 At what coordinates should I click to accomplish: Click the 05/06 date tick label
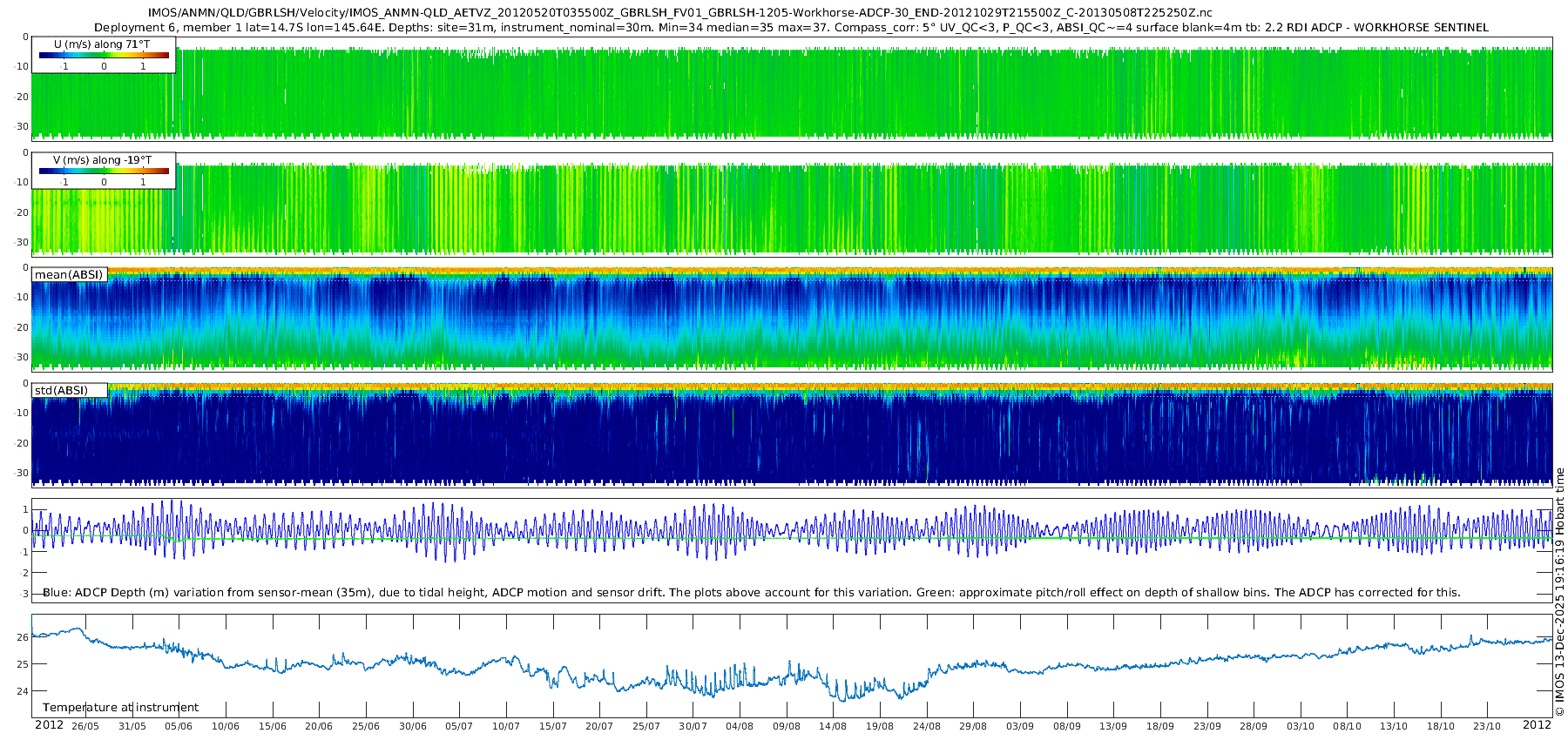coord(179,726)
